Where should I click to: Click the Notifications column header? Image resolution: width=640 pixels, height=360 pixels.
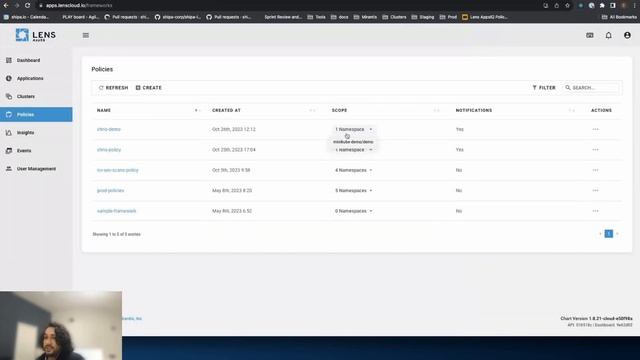click(x=473, y=110)
